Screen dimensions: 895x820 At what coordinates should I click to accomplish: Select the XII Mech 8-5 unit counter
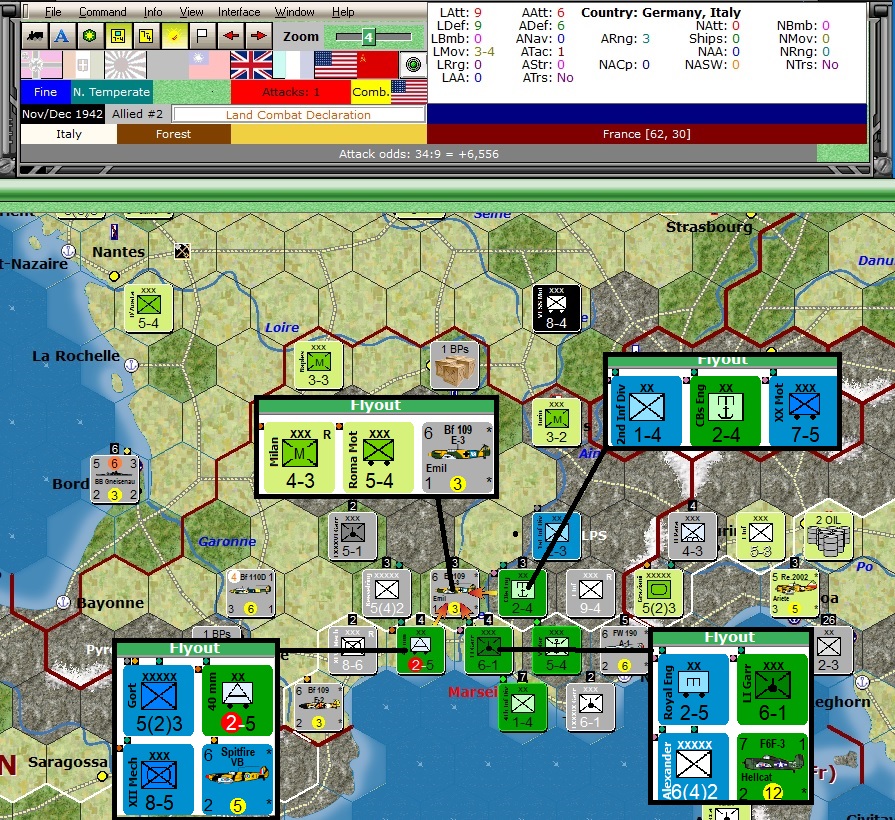[158, 778]
